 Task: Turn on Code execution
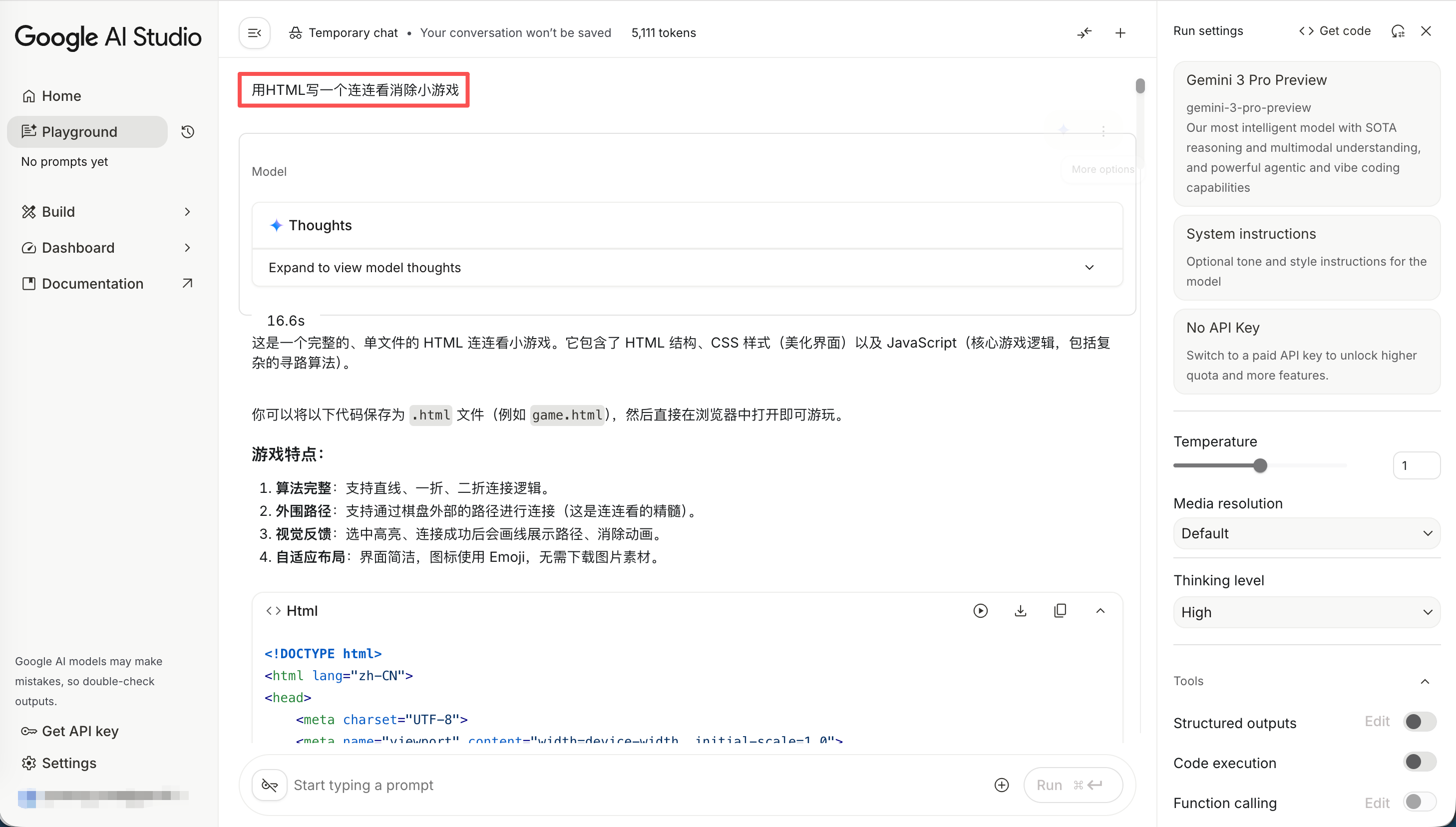click(1419, 762)
